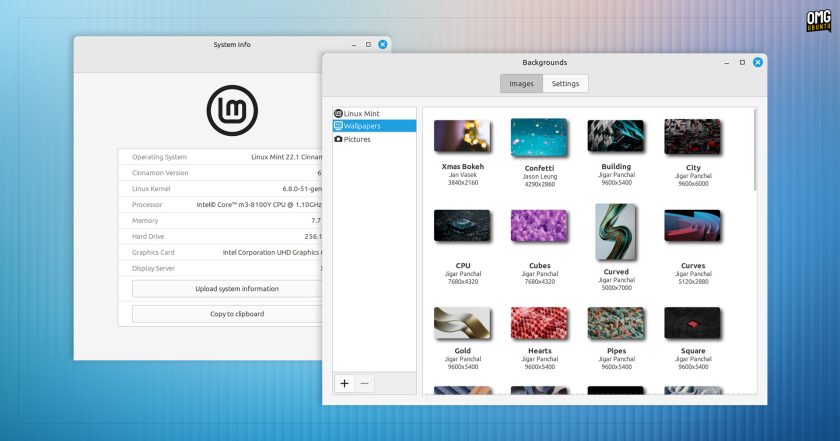Click the Display Server row label
Image resolution: width=840 pixels, height=441 pixels.
(153, 268)
